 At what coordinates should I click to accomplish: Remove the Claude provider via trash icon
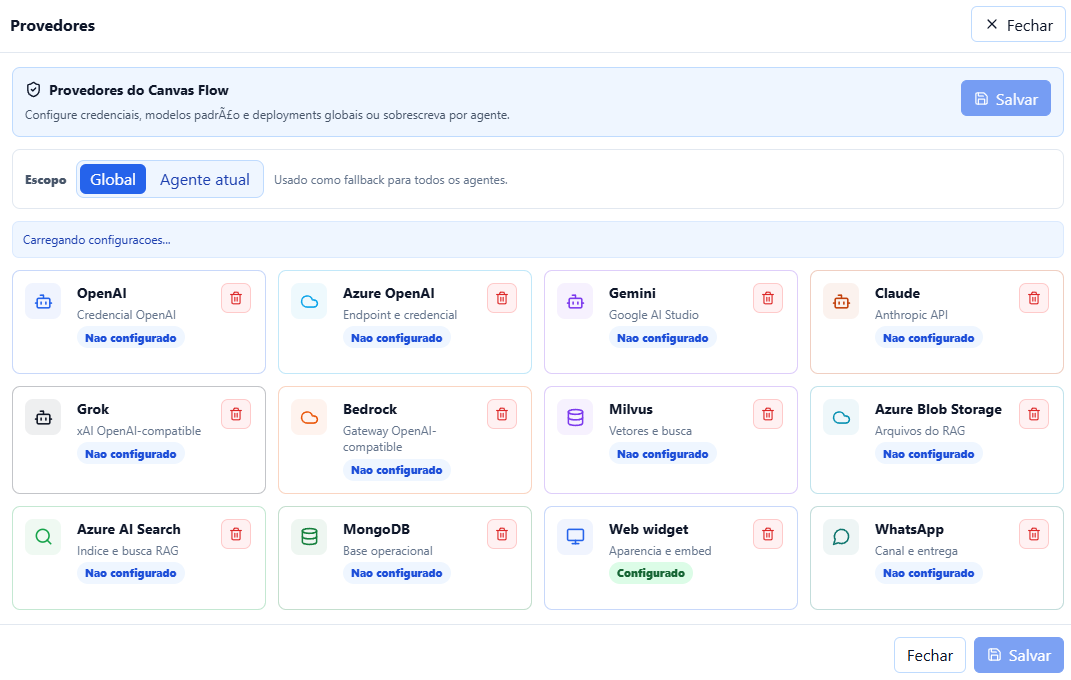point(1034,298)
